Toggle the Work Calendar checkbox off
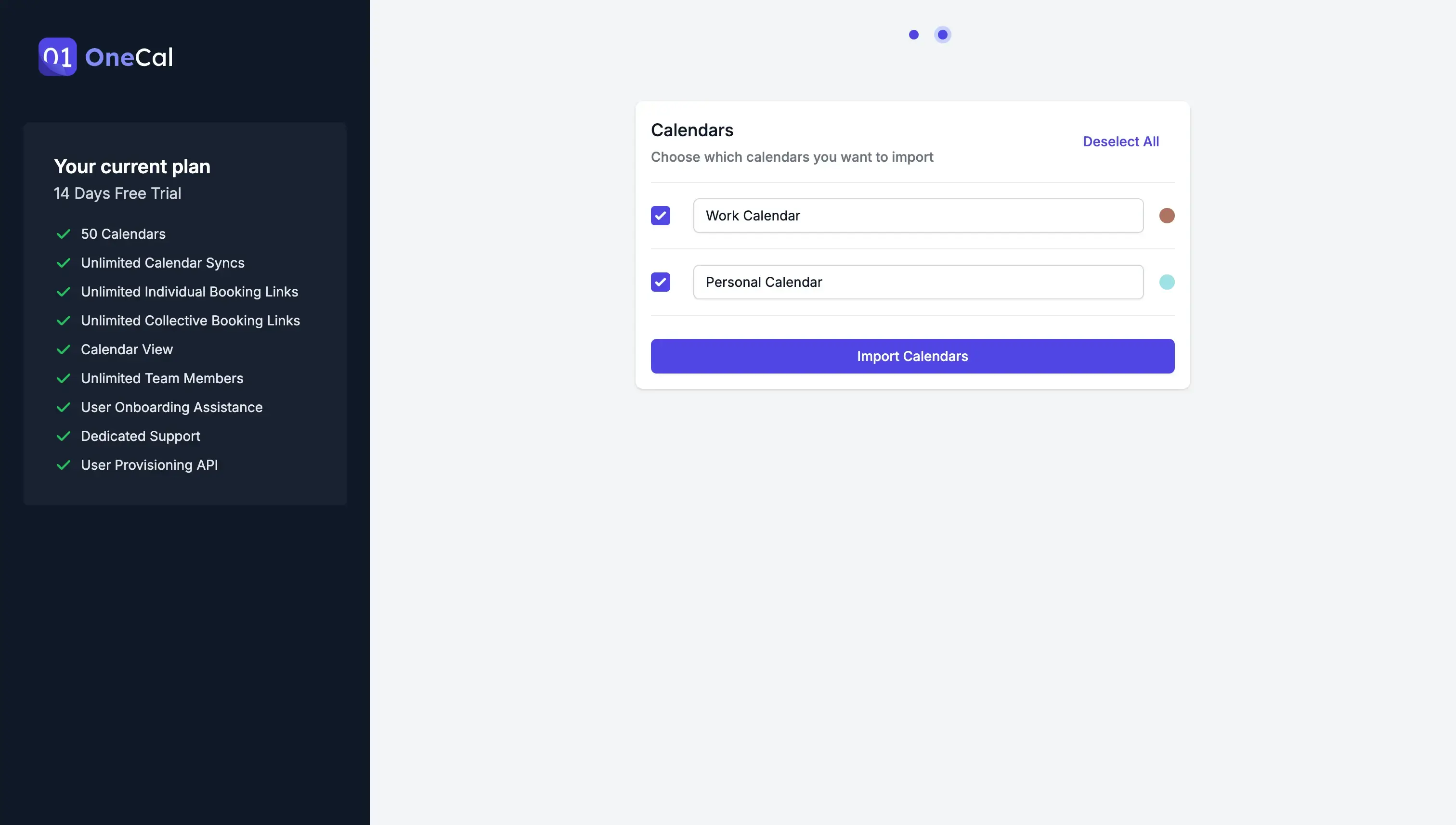 click(660, 215)
